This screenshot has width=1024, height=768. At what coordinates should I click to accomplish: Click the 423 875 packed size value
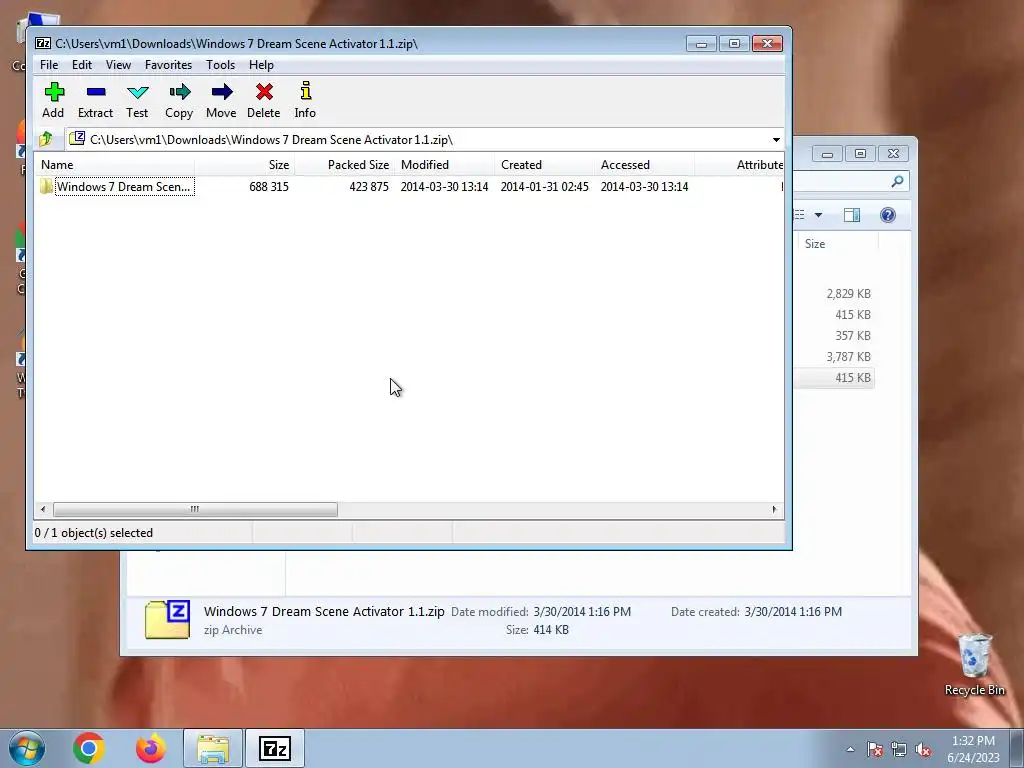[x=369, y=186]
